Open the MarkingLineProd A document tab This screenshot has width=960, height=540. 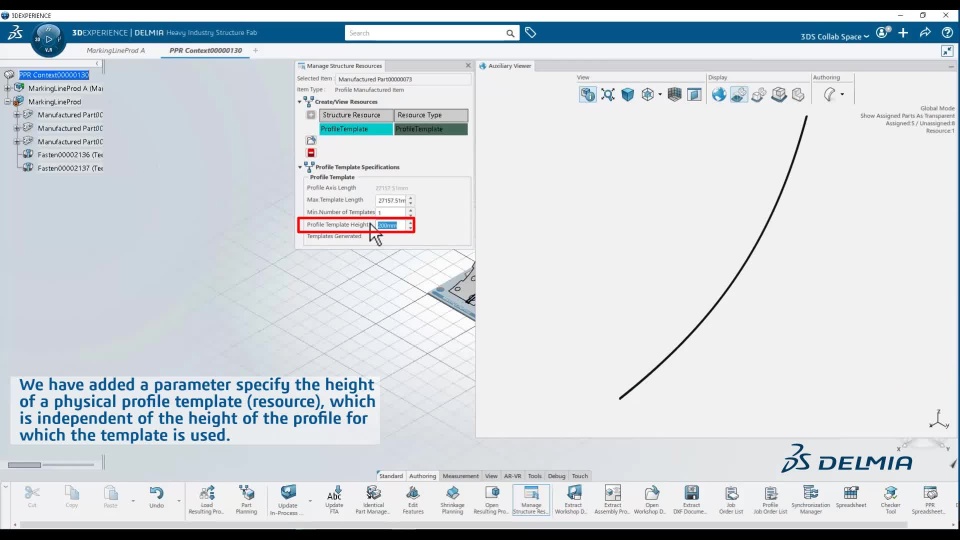point(116,50)
